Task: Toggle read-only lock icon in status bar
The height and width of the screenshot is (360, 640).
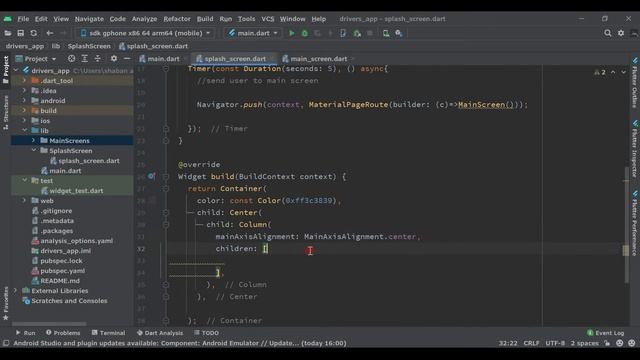Action: pos(607,343)
